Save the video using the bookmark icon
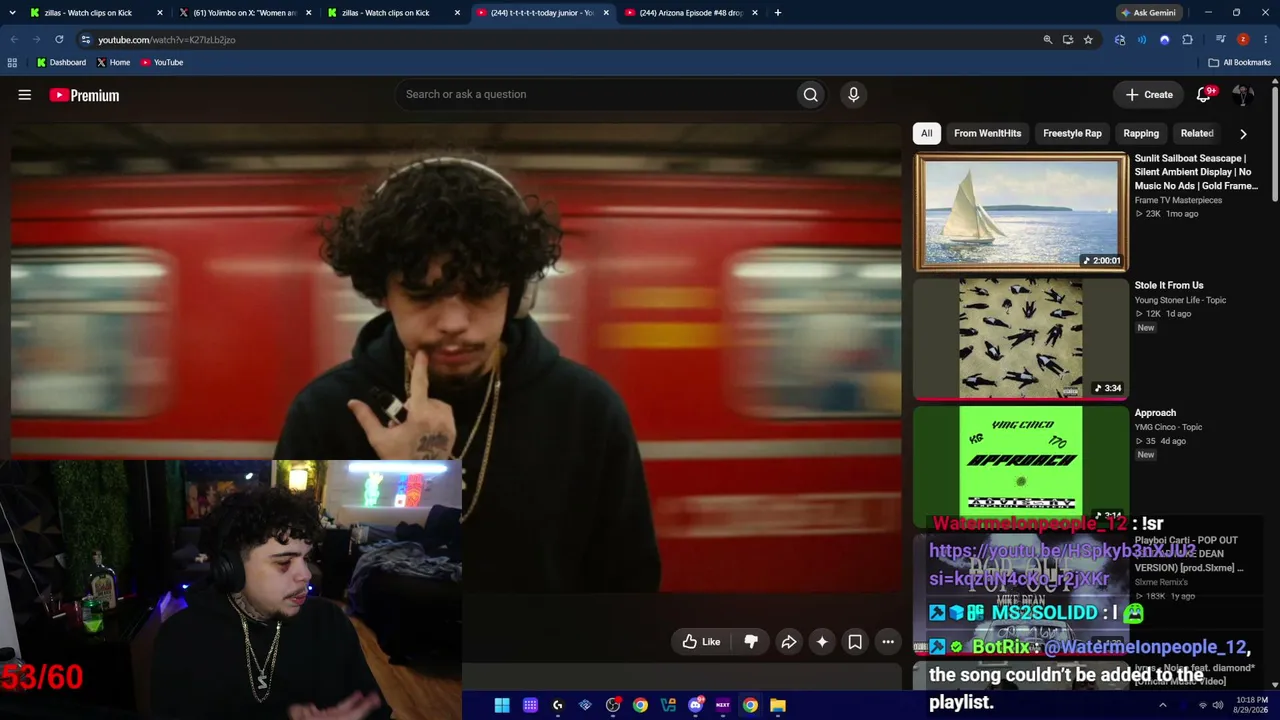This screenshot has width=1280, height=720. (855, 642)
